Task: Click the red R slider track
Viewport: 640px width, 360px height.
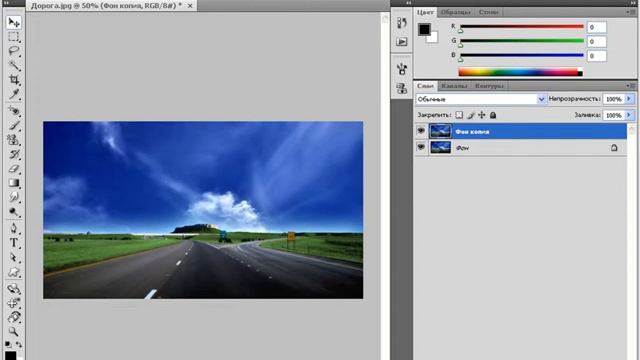Action: 522,27
